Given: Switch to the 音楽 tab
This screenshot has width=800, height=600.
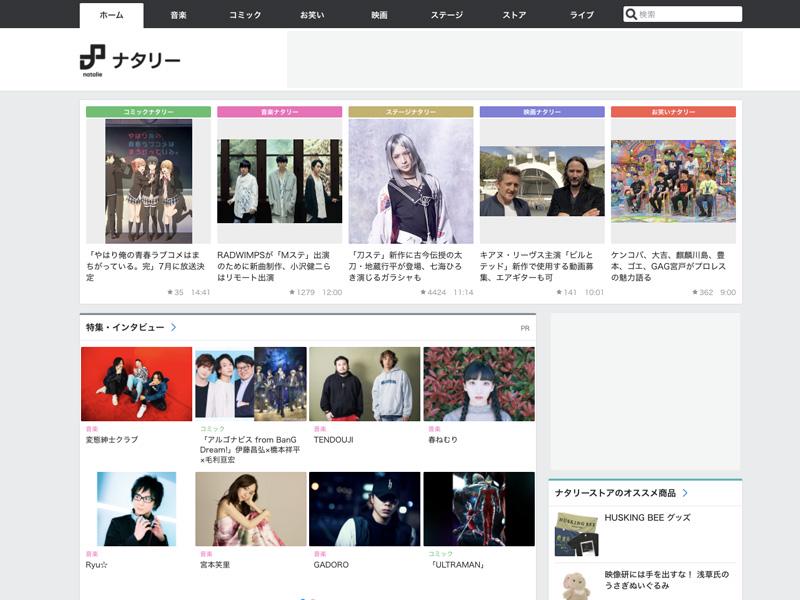Looking at the screenshot, I should click(178, 13).
